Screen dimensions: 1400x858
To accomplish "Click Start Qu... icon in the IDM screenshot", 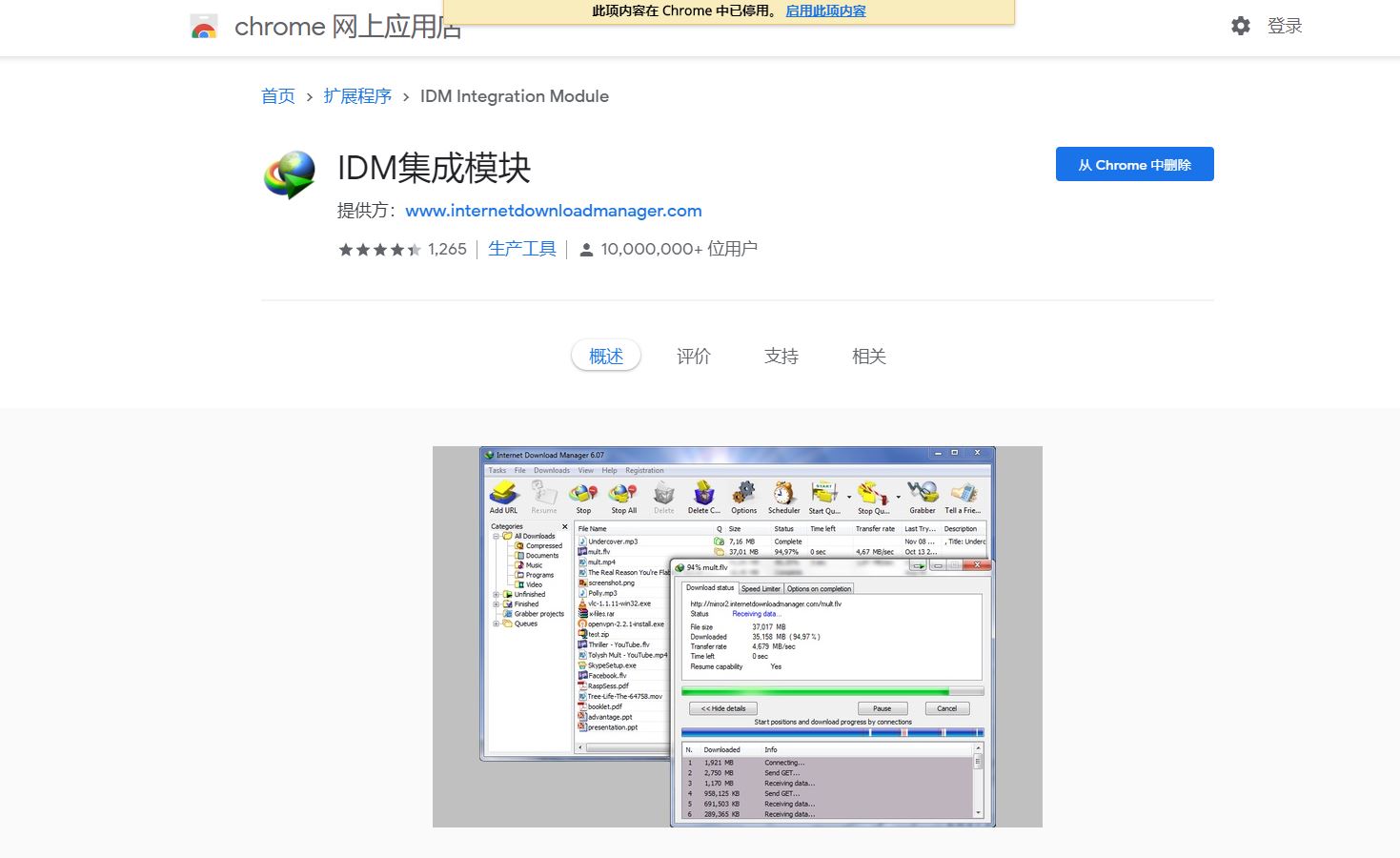I will click(x=823, y=493).
